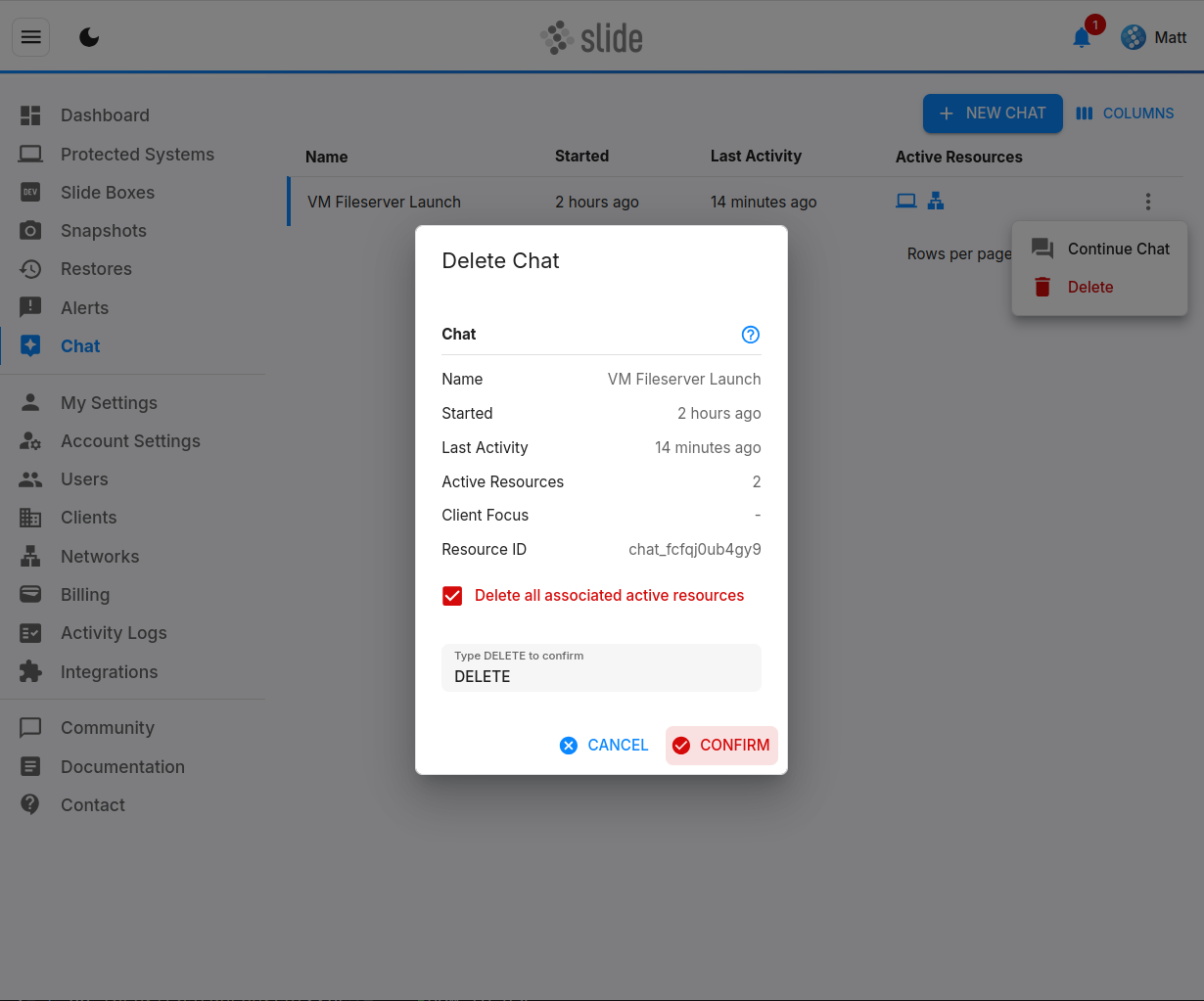Click the Networks topology icon in sidebar
This screenshot has height=1001, width=1204.
[30, 556]
